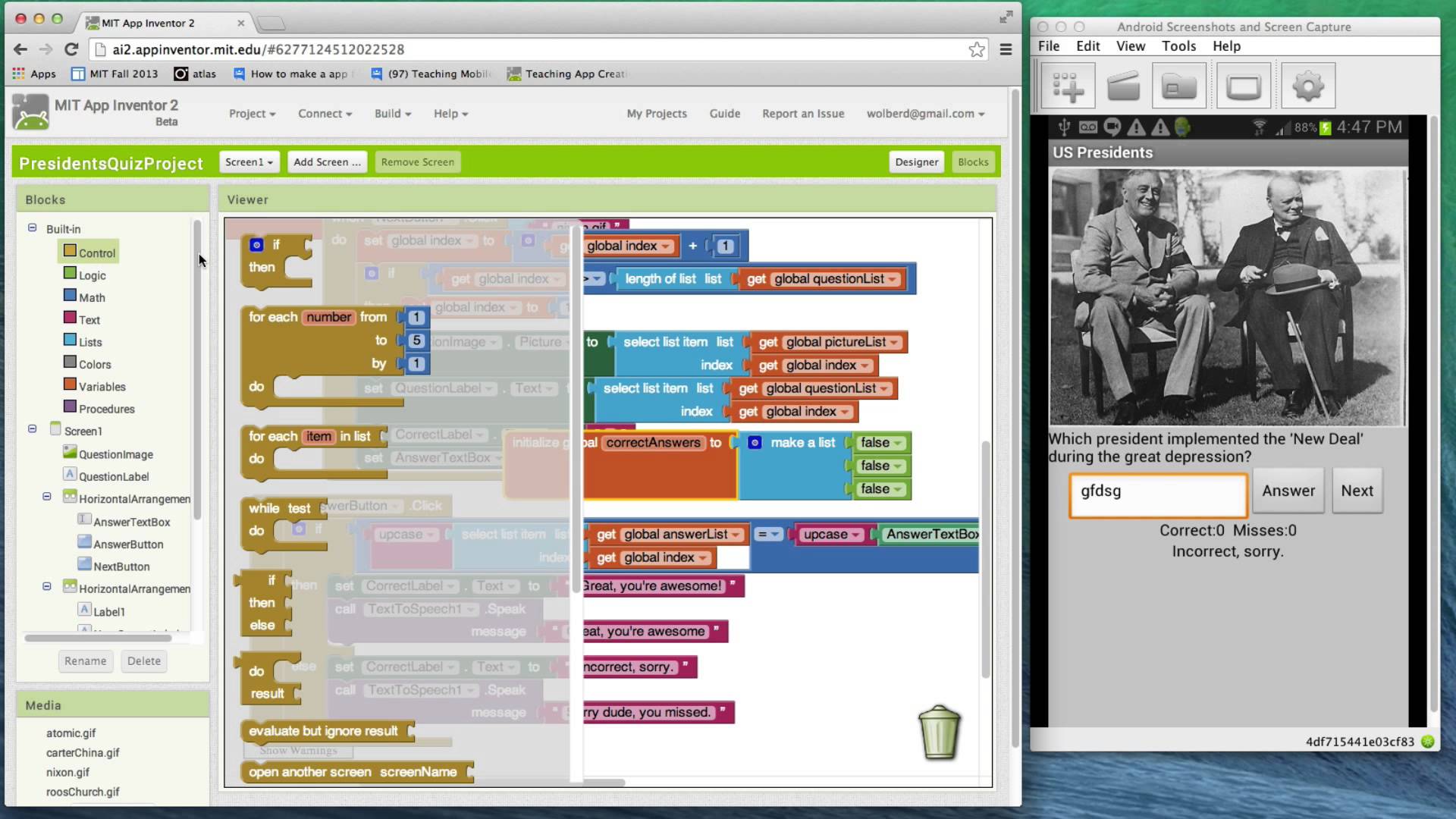Open the Text blocks category
Screen dimensions: 1456x819
point(82,319)
